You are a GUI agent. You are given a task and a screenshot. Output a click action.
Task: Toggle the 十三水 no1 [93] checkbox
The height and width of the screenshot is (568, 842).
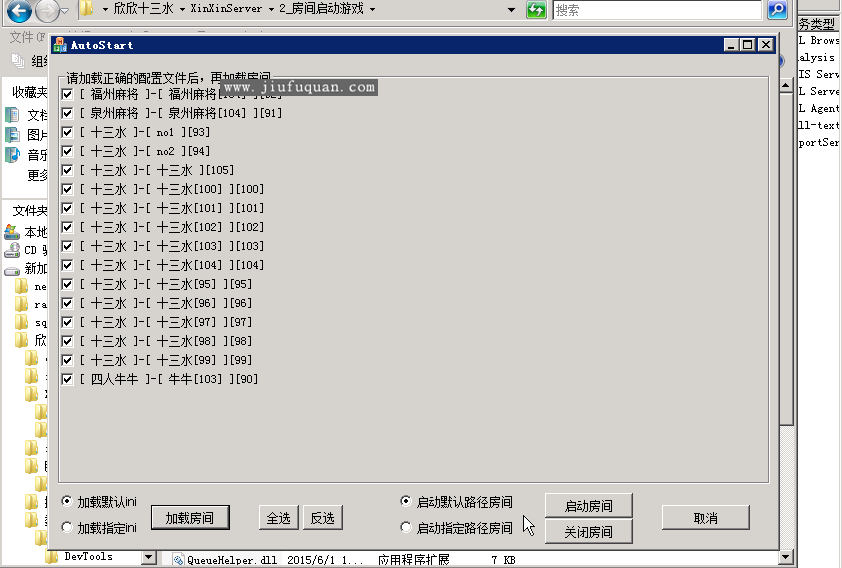(x=67, y=132)
